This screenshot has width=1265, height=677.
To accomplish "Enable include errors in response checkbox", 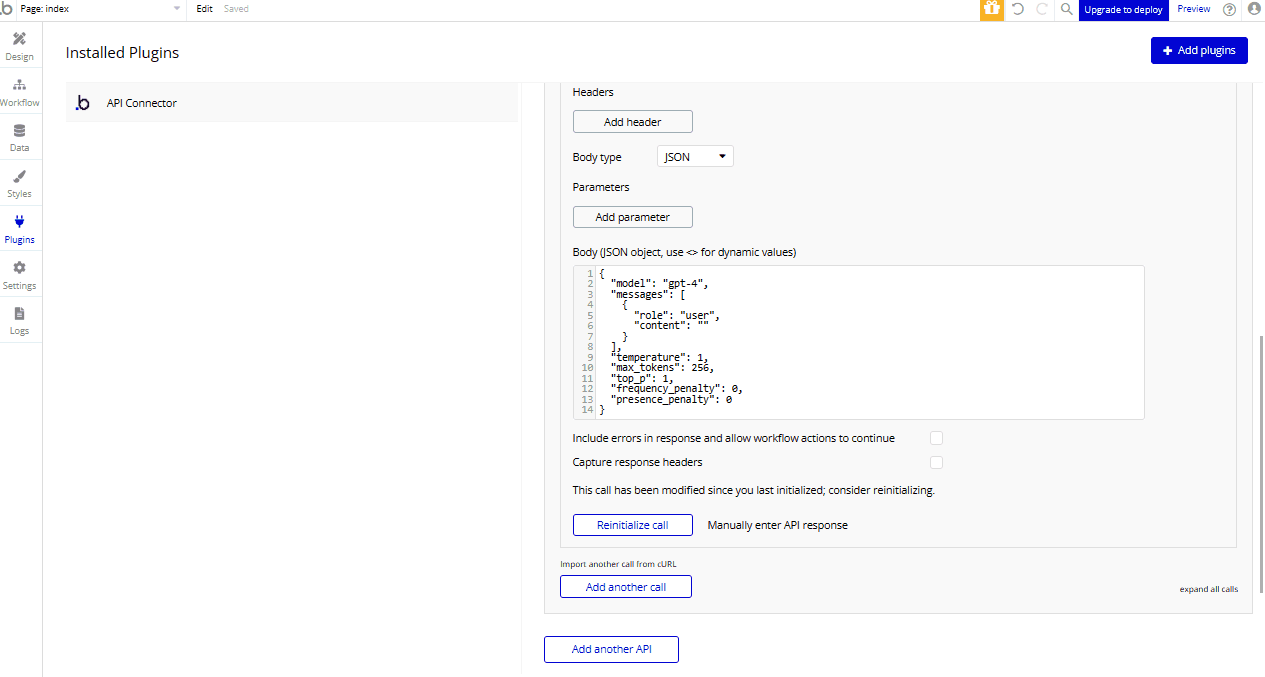I will [x=936, y=438].
